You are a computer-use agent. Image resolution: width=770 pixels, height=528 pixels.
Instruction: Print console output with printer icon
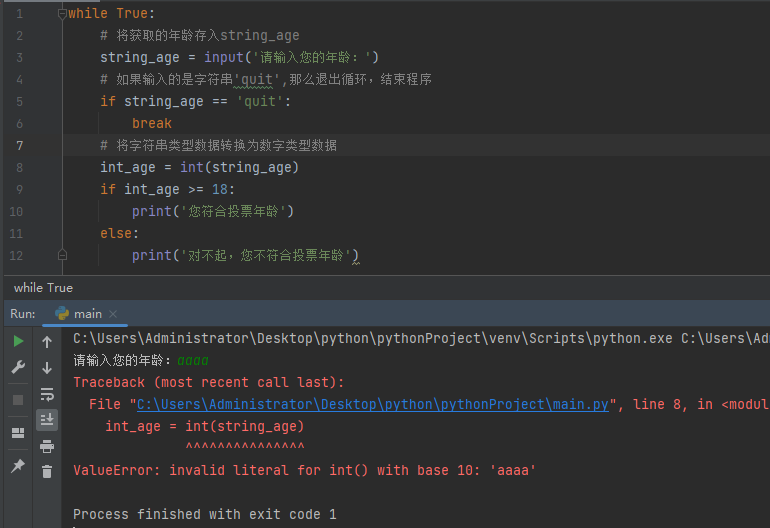(47, 446)
